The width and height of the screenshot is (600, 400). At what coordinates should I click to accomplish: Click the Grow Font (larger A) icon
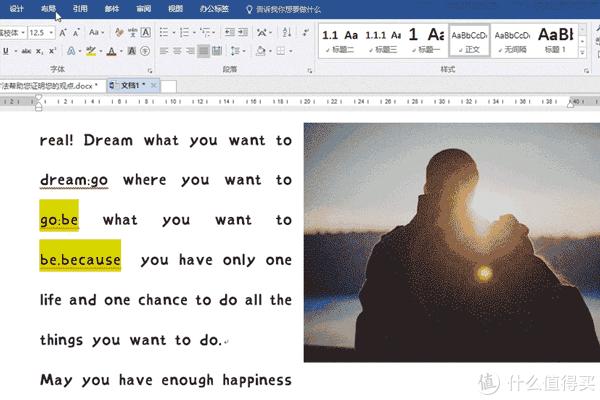tap(63, 33)
